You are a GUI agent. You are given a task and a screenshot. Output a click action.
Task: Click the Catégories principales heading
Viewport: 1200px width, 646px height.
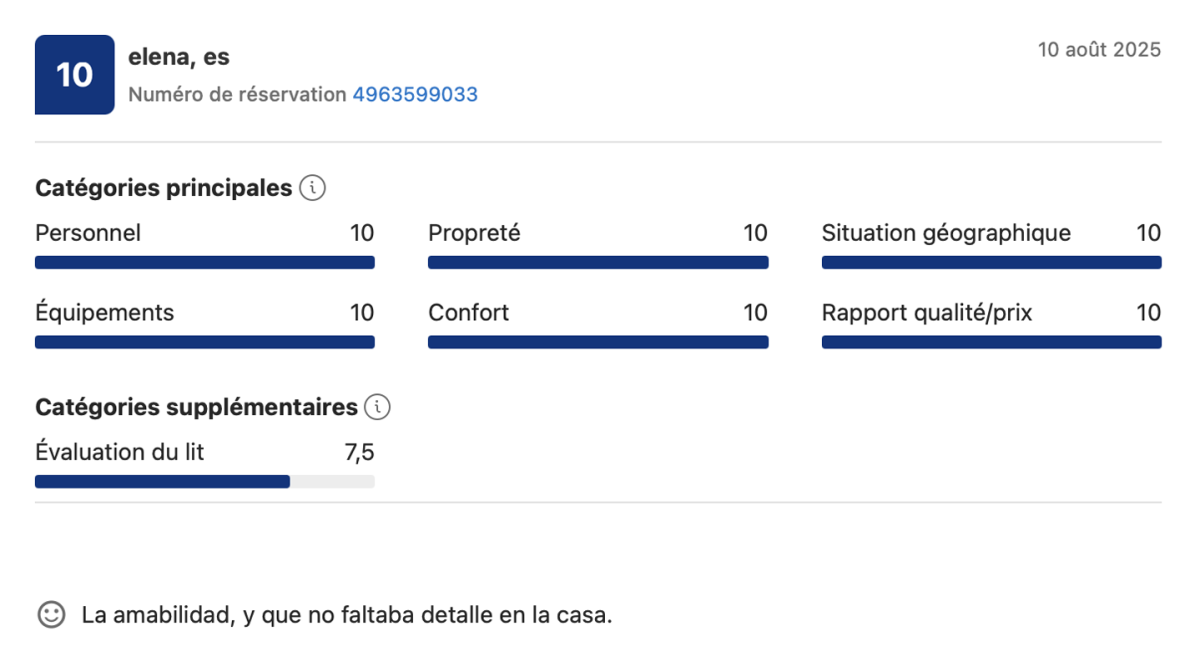click(x=163, y=188)
